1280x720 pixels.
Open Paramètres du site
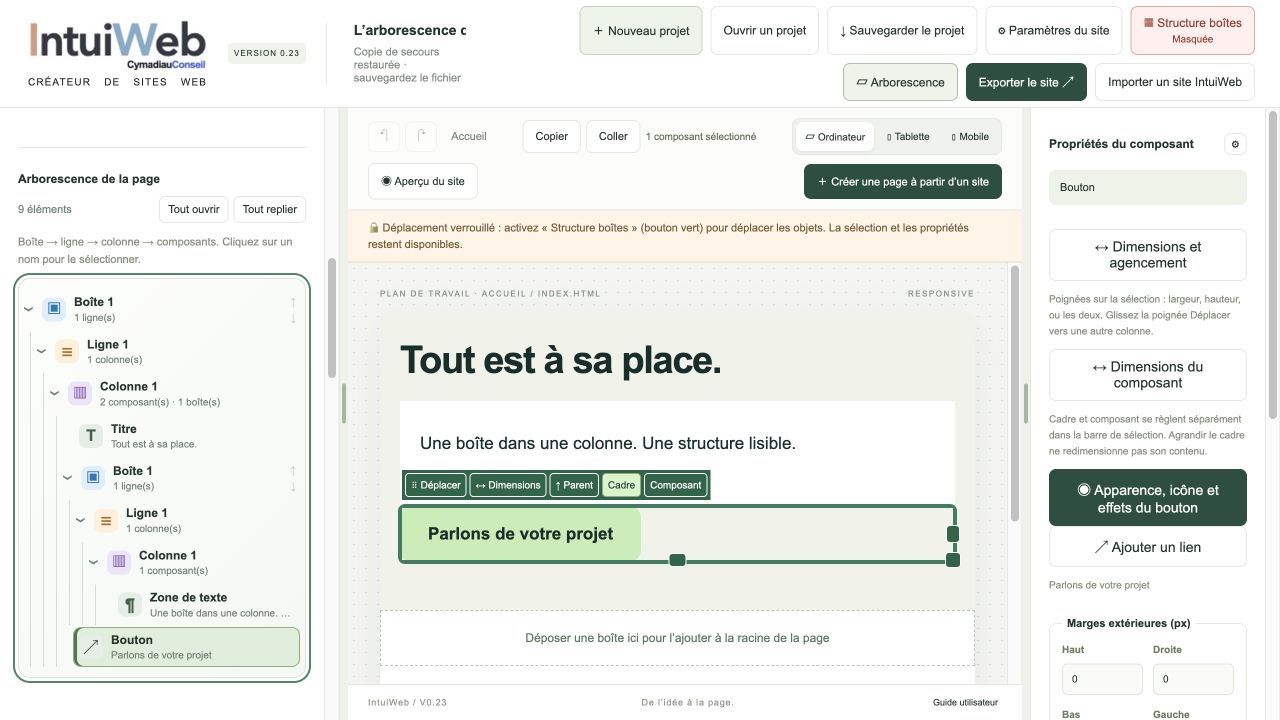pyautogui.click(x=1054, y=30)
